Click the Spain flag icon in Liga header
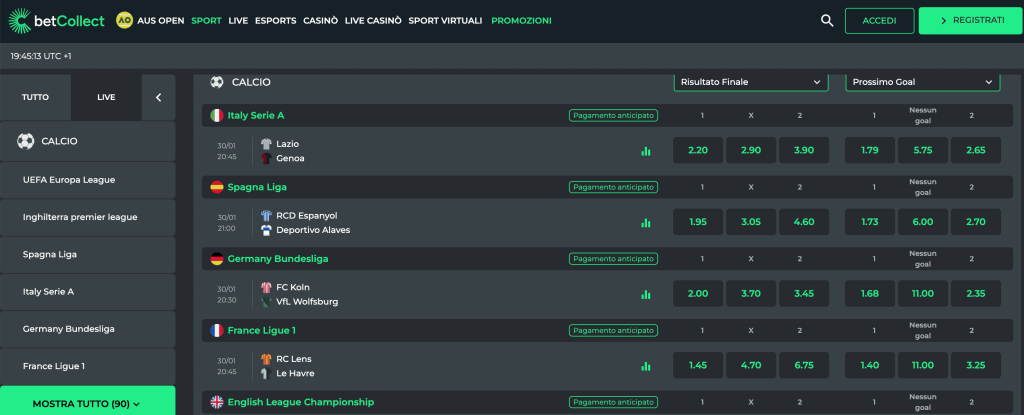The height and width of the screenshot is (415, 1024). pyautogui.click(x=217, y=188)
